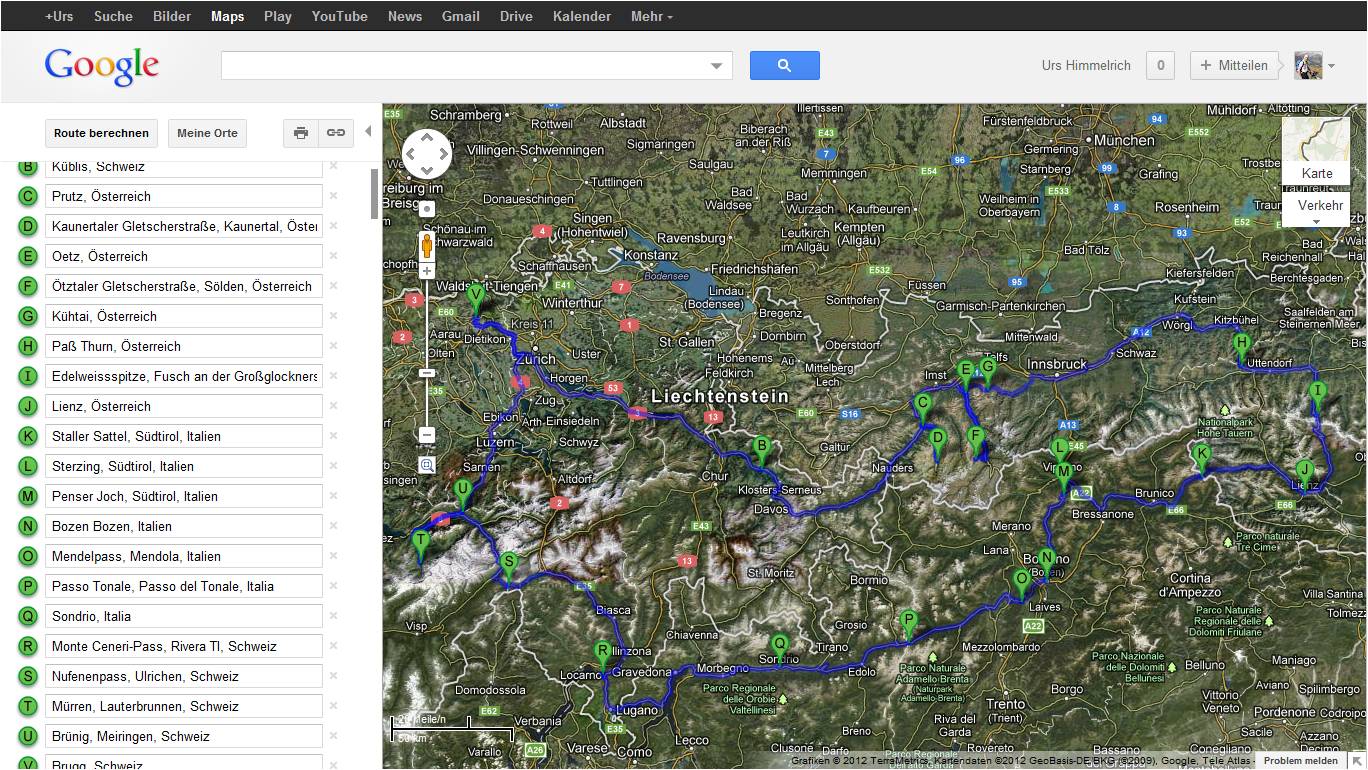
Task: Pan the map right with the arrow
Action: [444, 154]
